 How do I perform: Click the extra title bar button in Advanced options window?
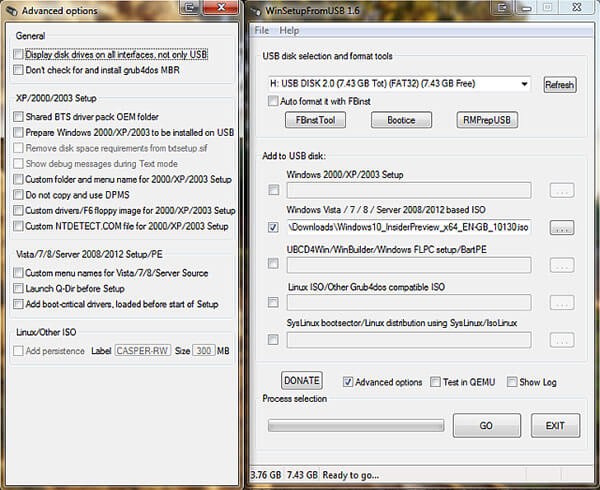(189, 7)
